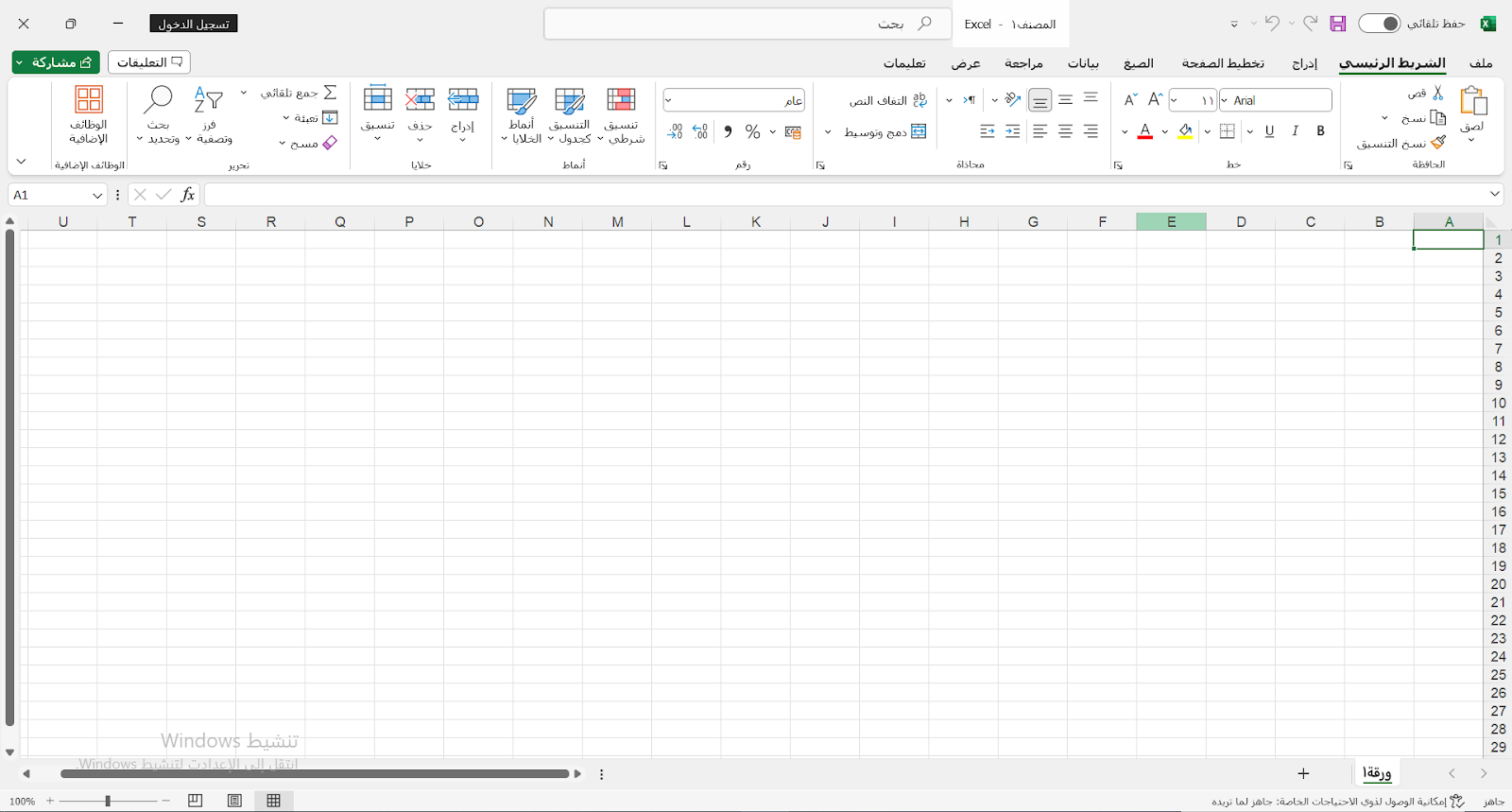The width and height of the screenshot is (1512, 812).
Task: Switch to Data (بيانات) tab
Action: pos(1083,63)
